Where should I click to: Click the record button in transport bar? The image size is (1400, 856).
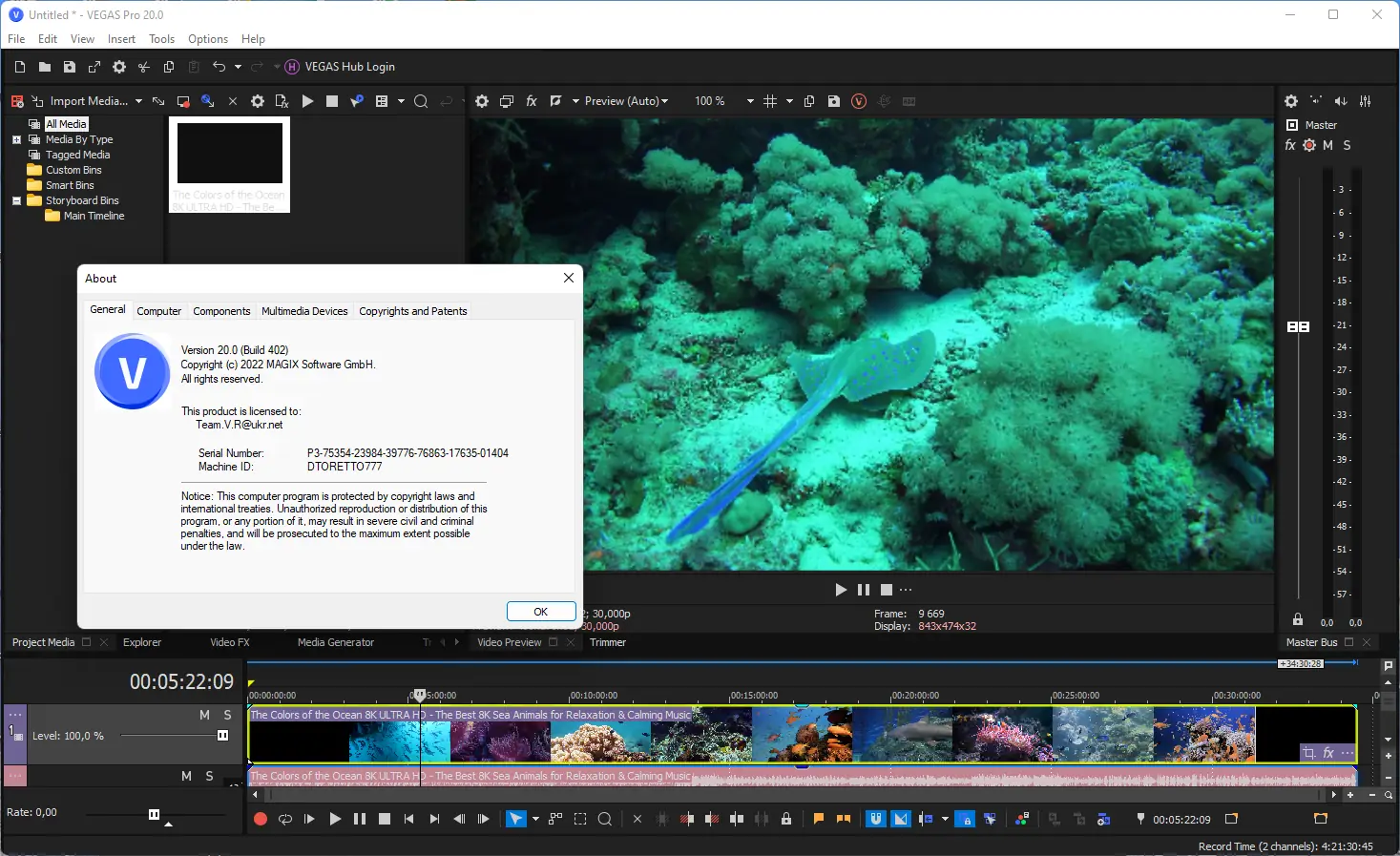pyautogui.click(x=260, y=819)
